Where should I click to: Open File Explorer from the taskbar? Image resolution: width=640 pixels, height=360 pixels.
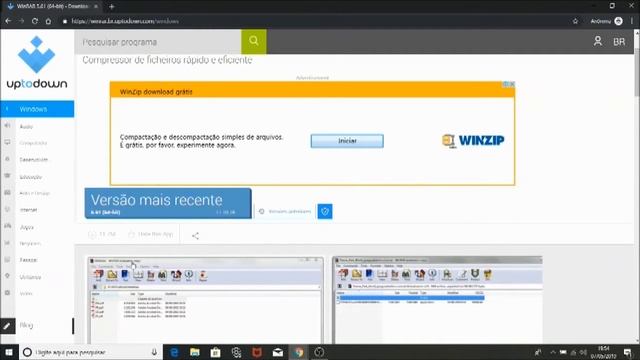click(x=195, y=352)
